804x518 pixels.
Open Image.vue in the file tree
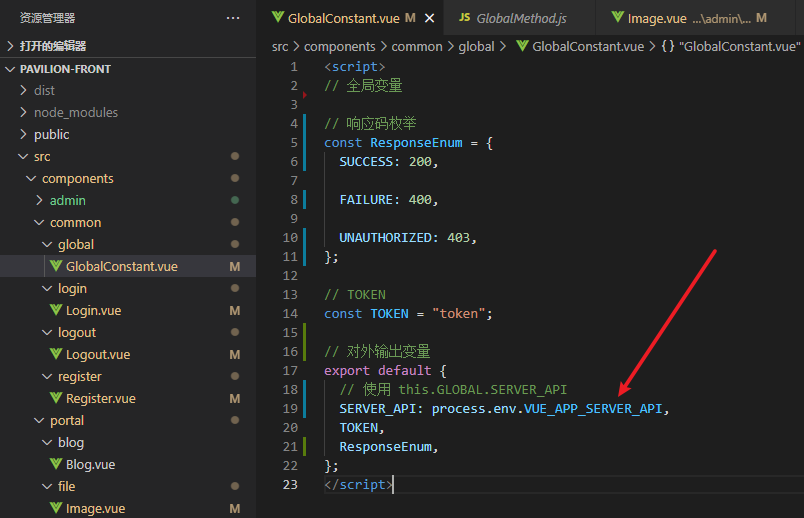click(128, 508)
